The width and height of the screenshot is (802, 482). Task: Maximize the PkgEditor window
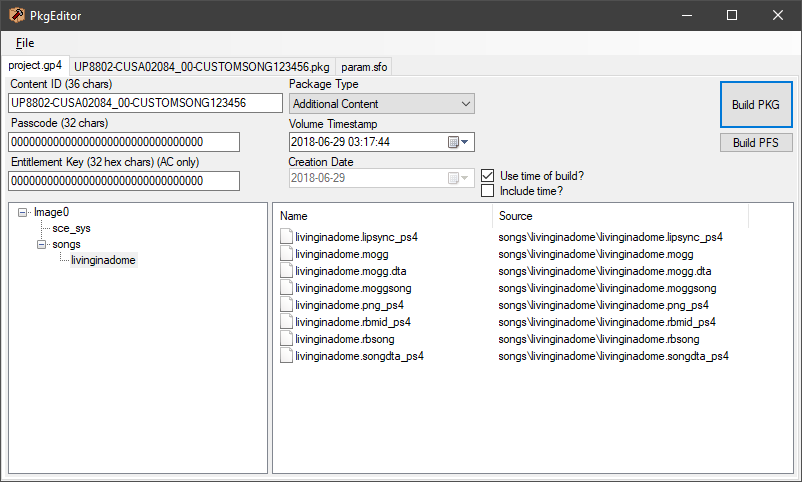pos(732,15)
